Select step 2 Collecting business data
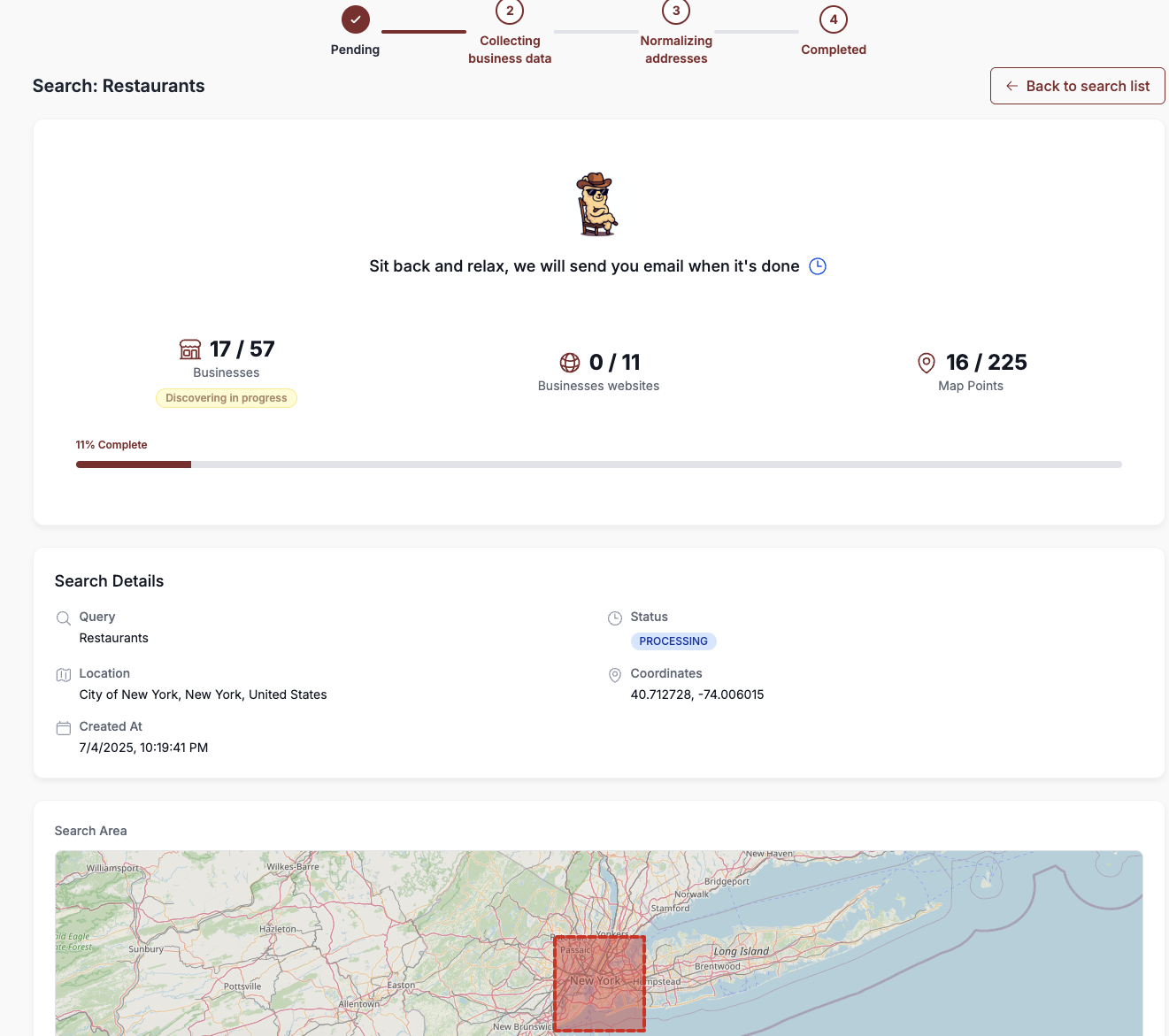 [510, 12]
